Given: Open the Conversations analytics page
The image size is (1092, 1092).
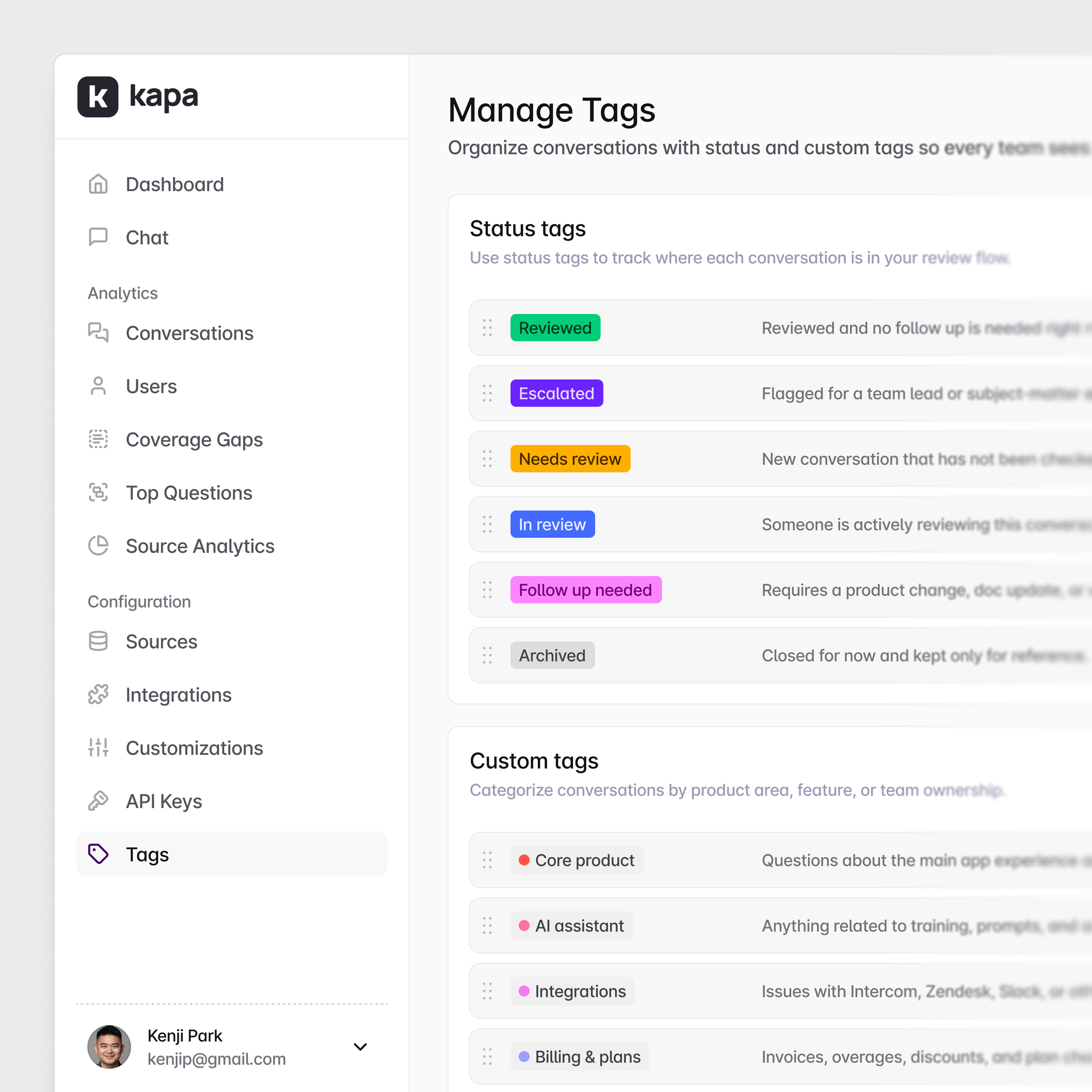Looking at the screenshot, I should pyautogui.click(x=232, y=333).
